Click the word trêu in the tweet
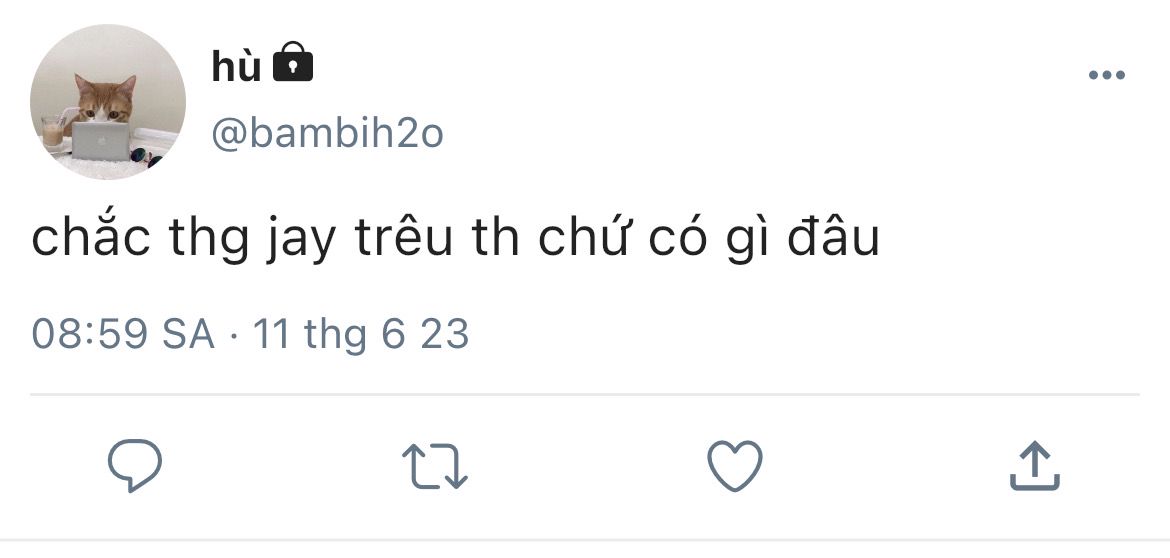 (404, 237)
